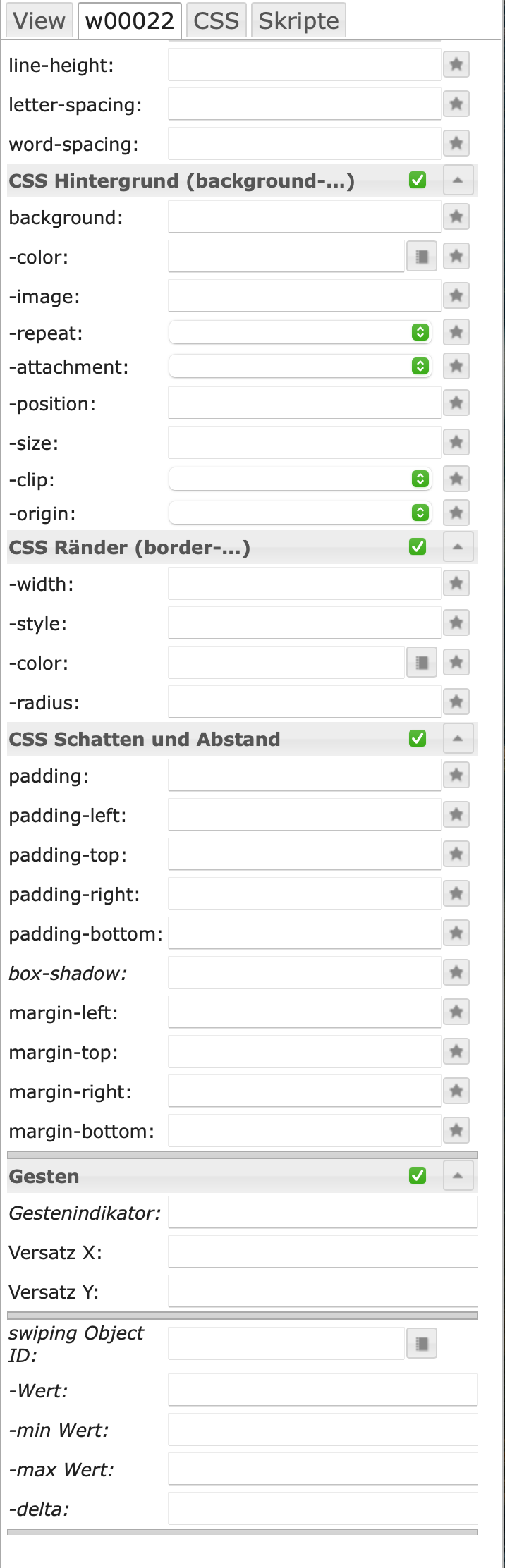Click the star icon beside box-shadow
Screen dimensions: 505x1568
click(456, 973)
